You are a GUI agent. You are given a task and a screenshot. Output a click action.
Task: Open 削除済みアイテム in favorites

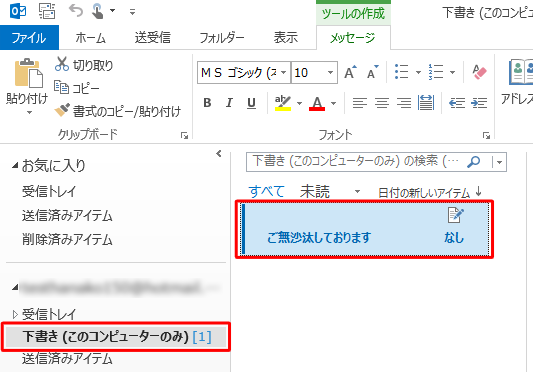67,239
